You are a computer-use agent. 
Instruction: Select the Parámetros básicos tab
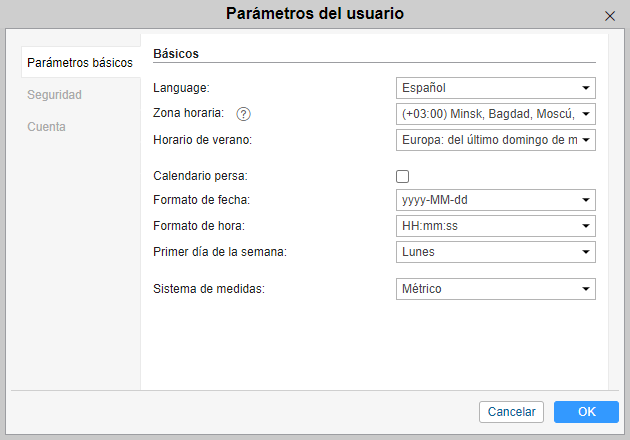click(80, 63)
